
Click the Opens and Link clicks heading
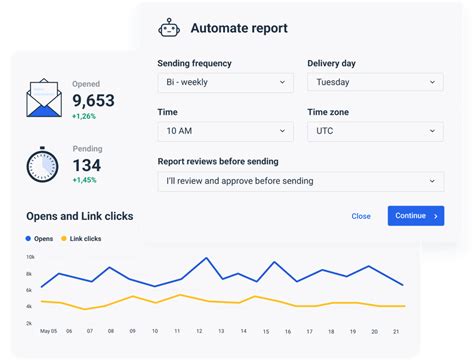[x=80, y=216]
